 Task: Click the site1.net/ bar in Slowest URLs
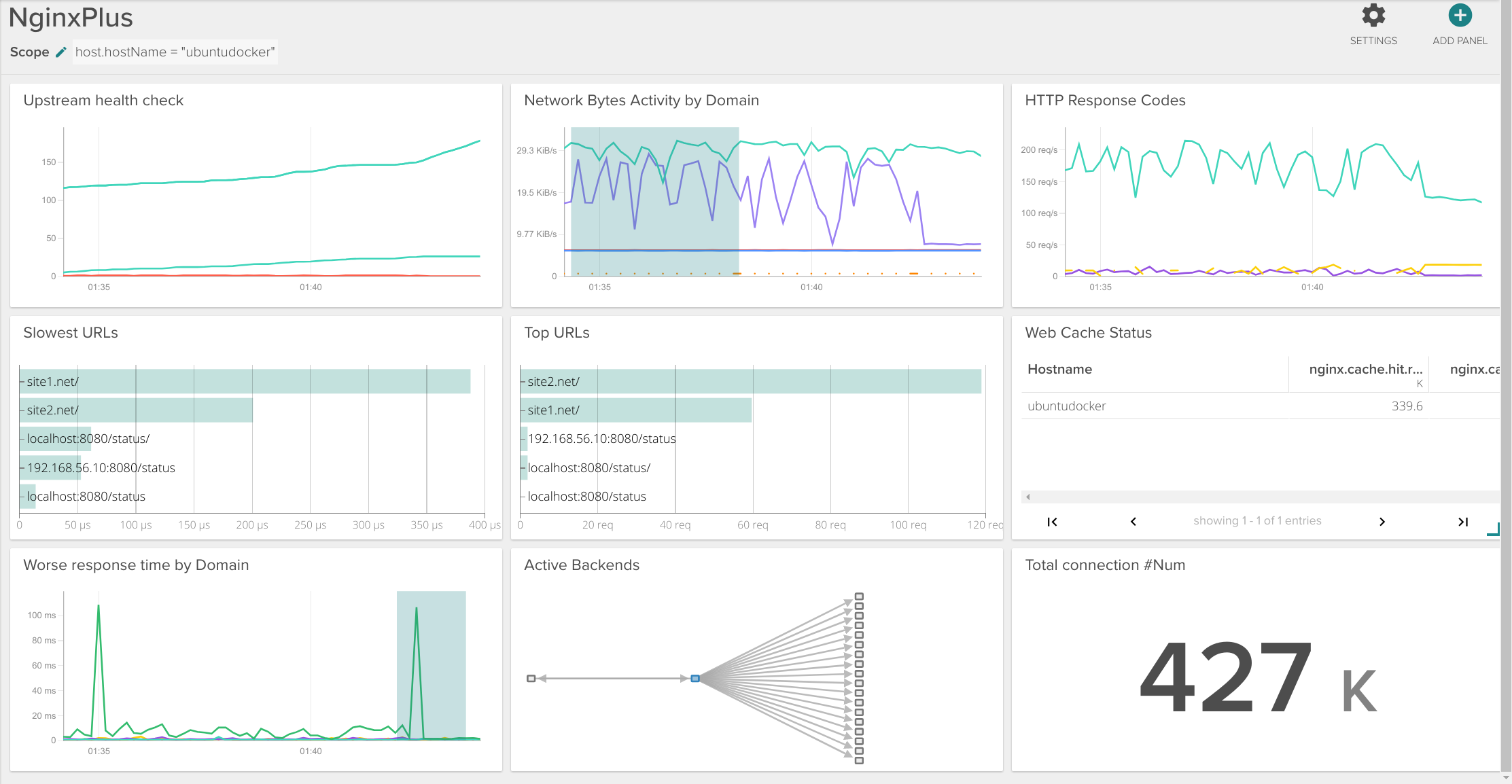(x=245, y=382)
